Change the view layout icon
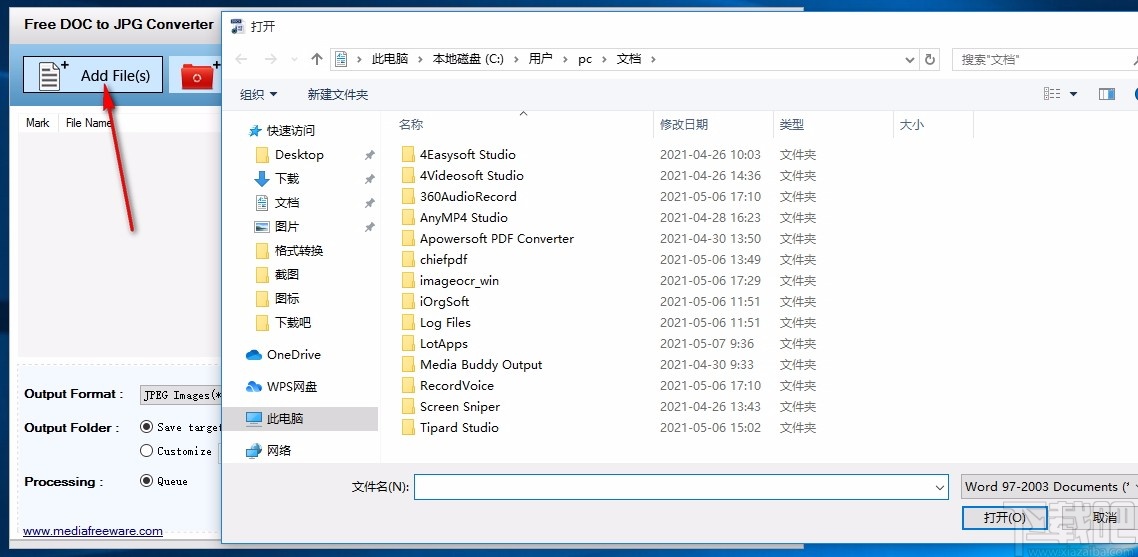1138x557 pixels. pyautogui.click(x=1052, y=94)
